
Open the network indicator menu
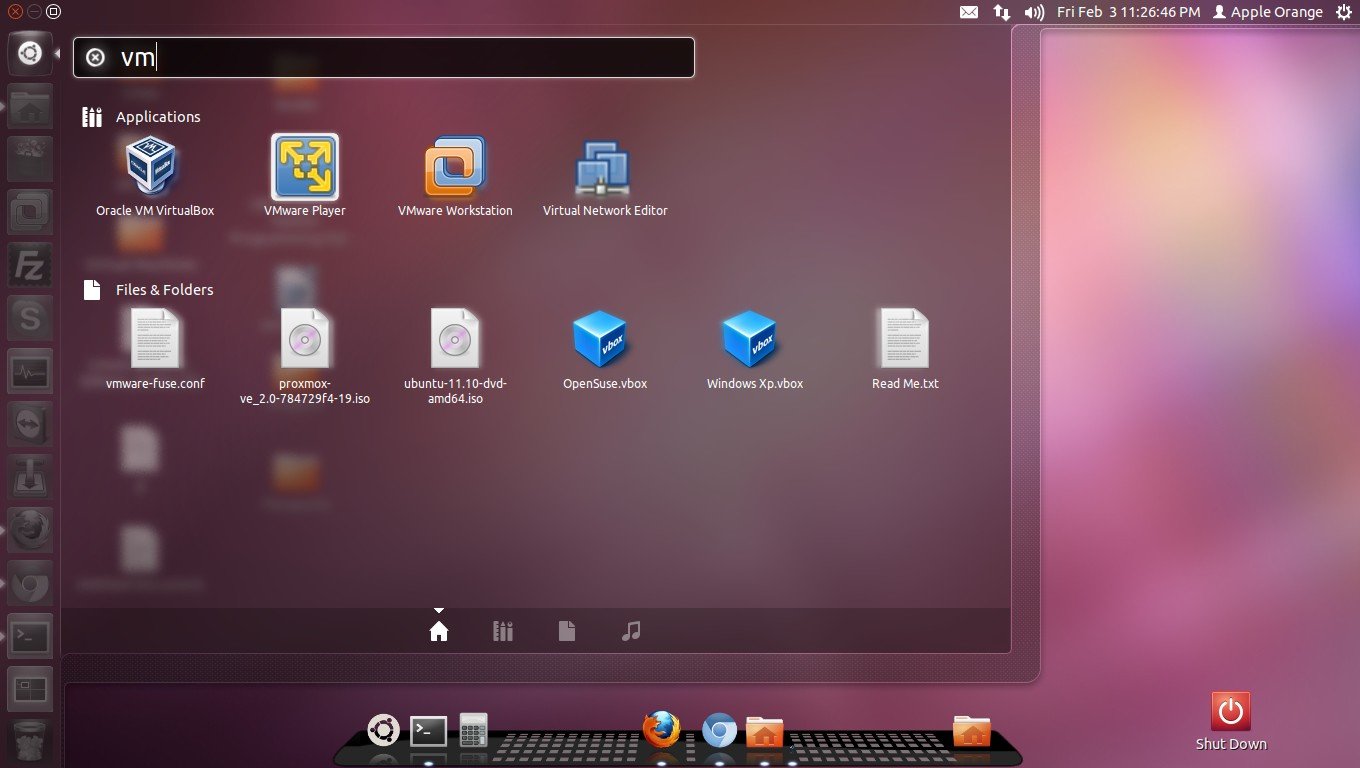click(1001, 12)
